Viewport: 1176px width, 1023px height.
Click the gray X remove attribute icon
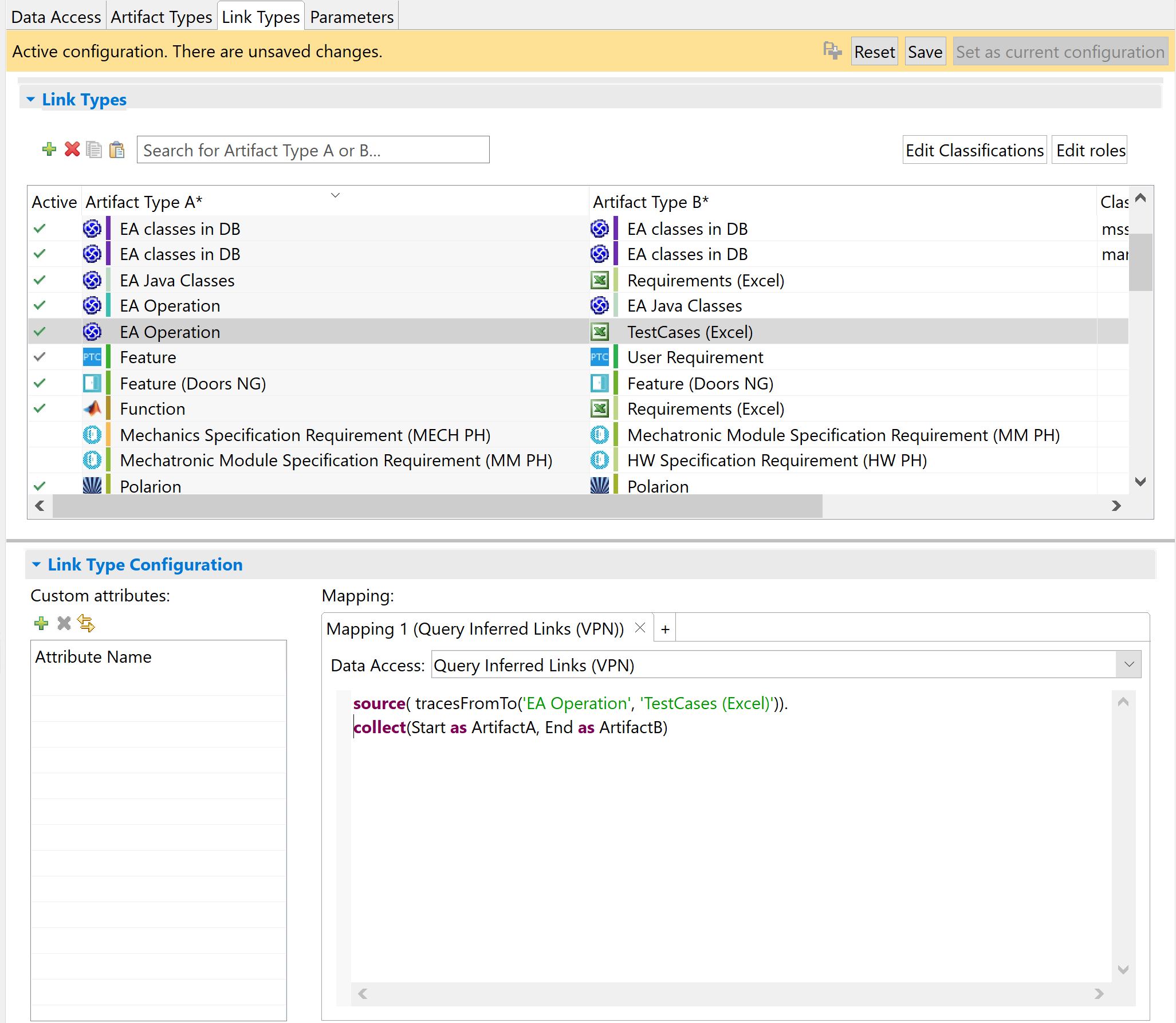coord(64,623)
